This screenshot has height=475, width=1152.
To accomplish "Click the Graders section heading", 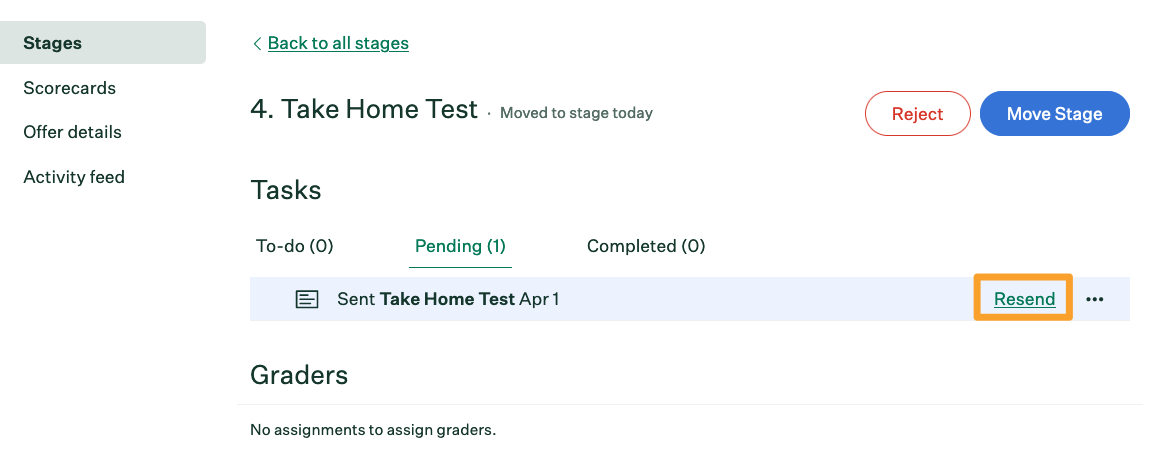I will [299, 375].
